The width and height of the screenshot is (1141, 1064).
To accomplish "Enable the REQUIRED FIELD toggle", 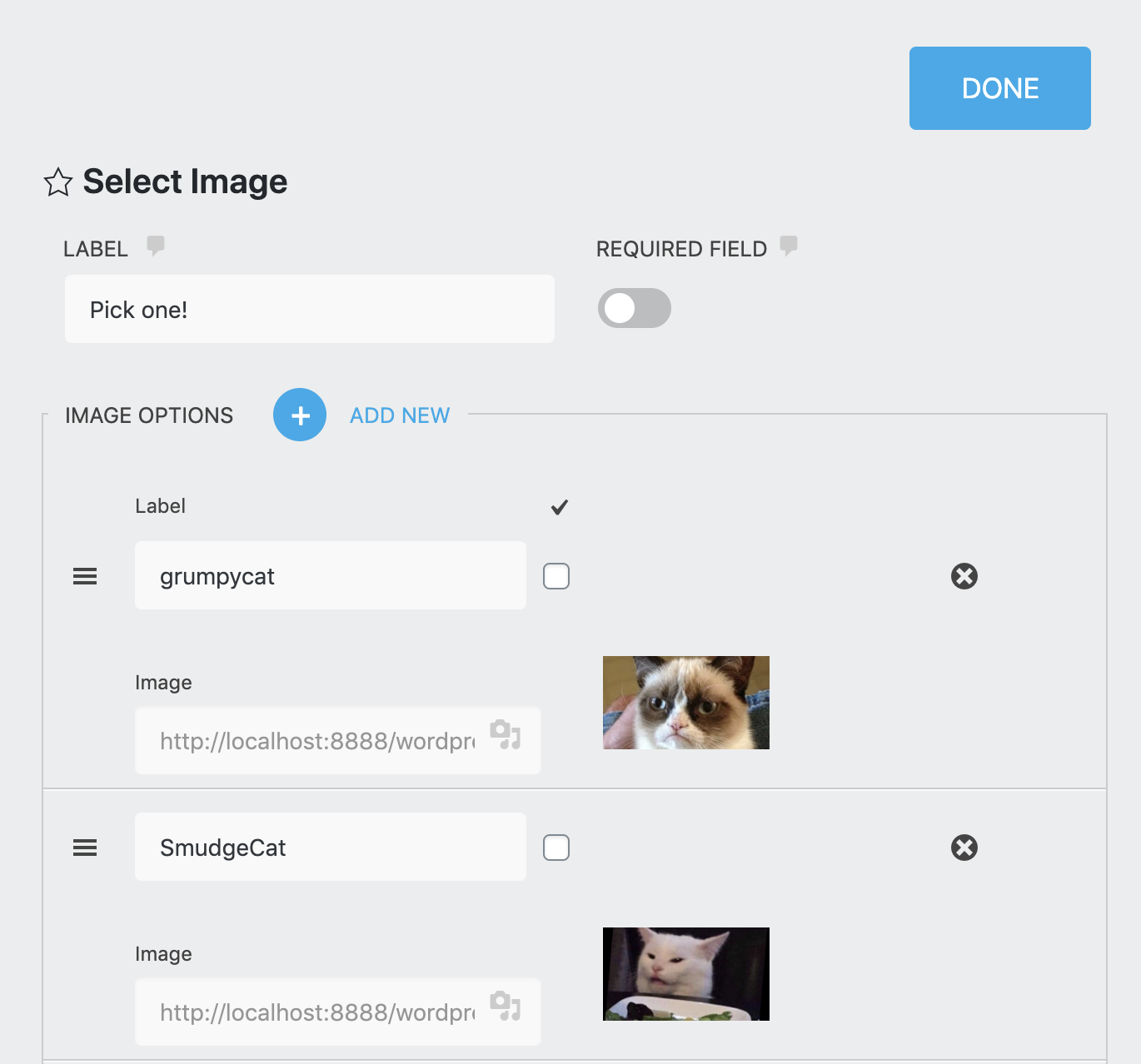I will coord(634,308).
